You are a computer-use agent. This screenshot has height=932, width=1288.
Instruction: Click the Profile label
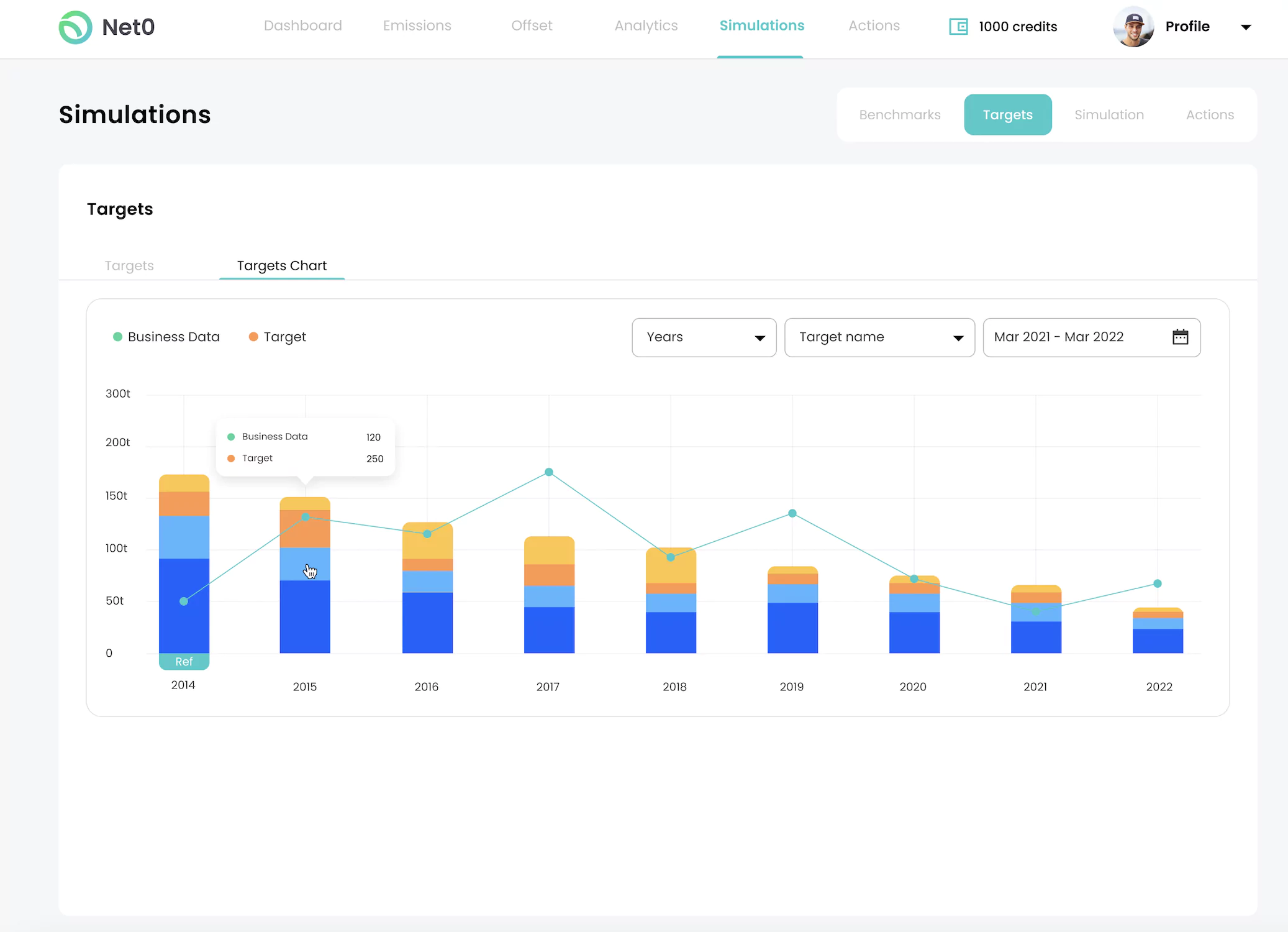(1187, 26)
